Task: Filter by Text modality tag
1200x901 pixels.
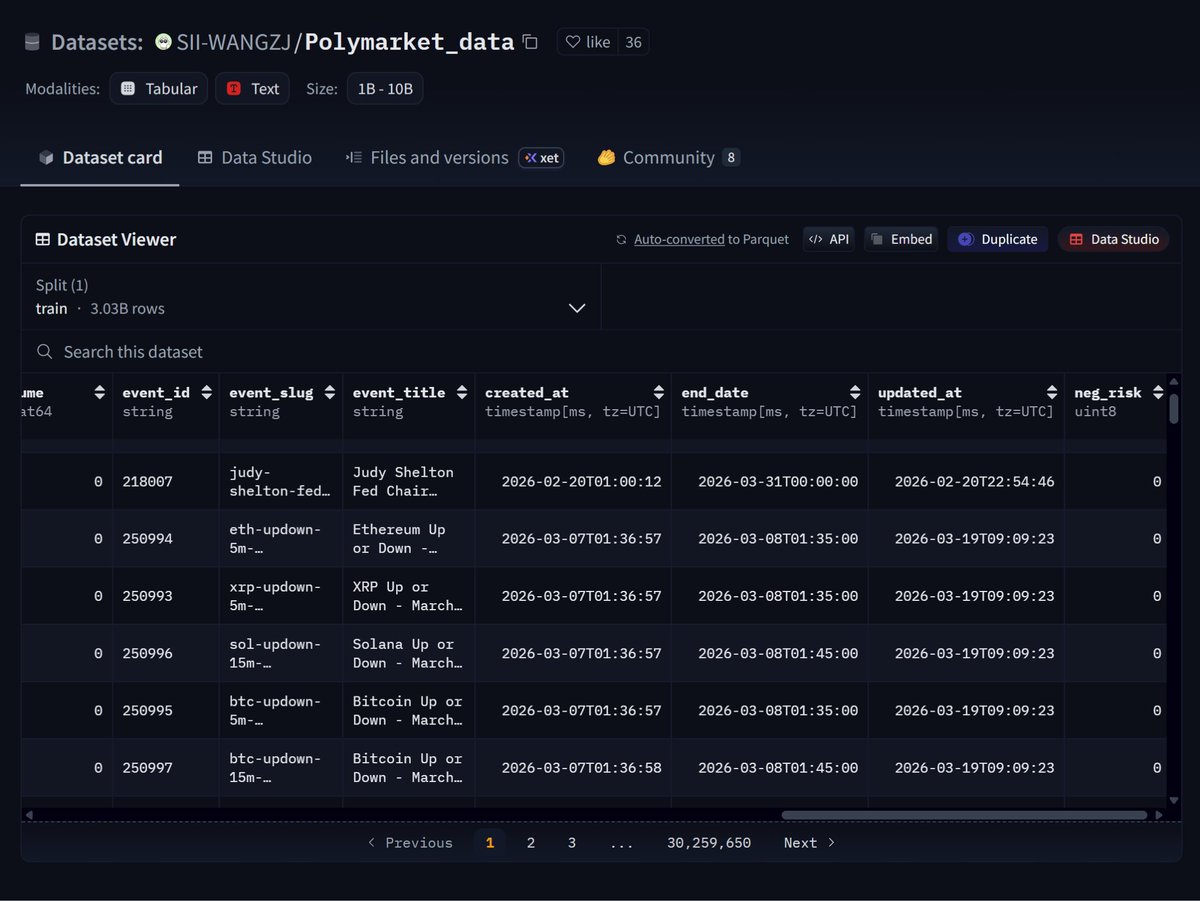Action: (x=252, y=88)
